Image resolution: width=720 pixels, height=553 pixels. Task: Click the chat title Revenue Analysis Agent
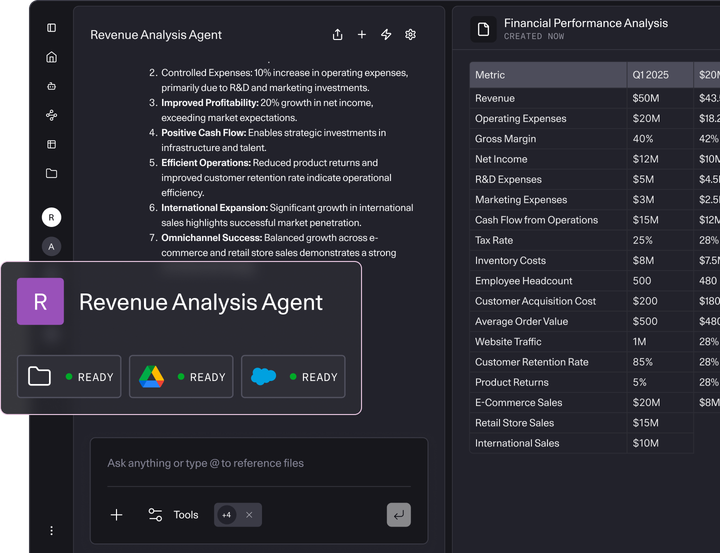(x=156, y=35)
